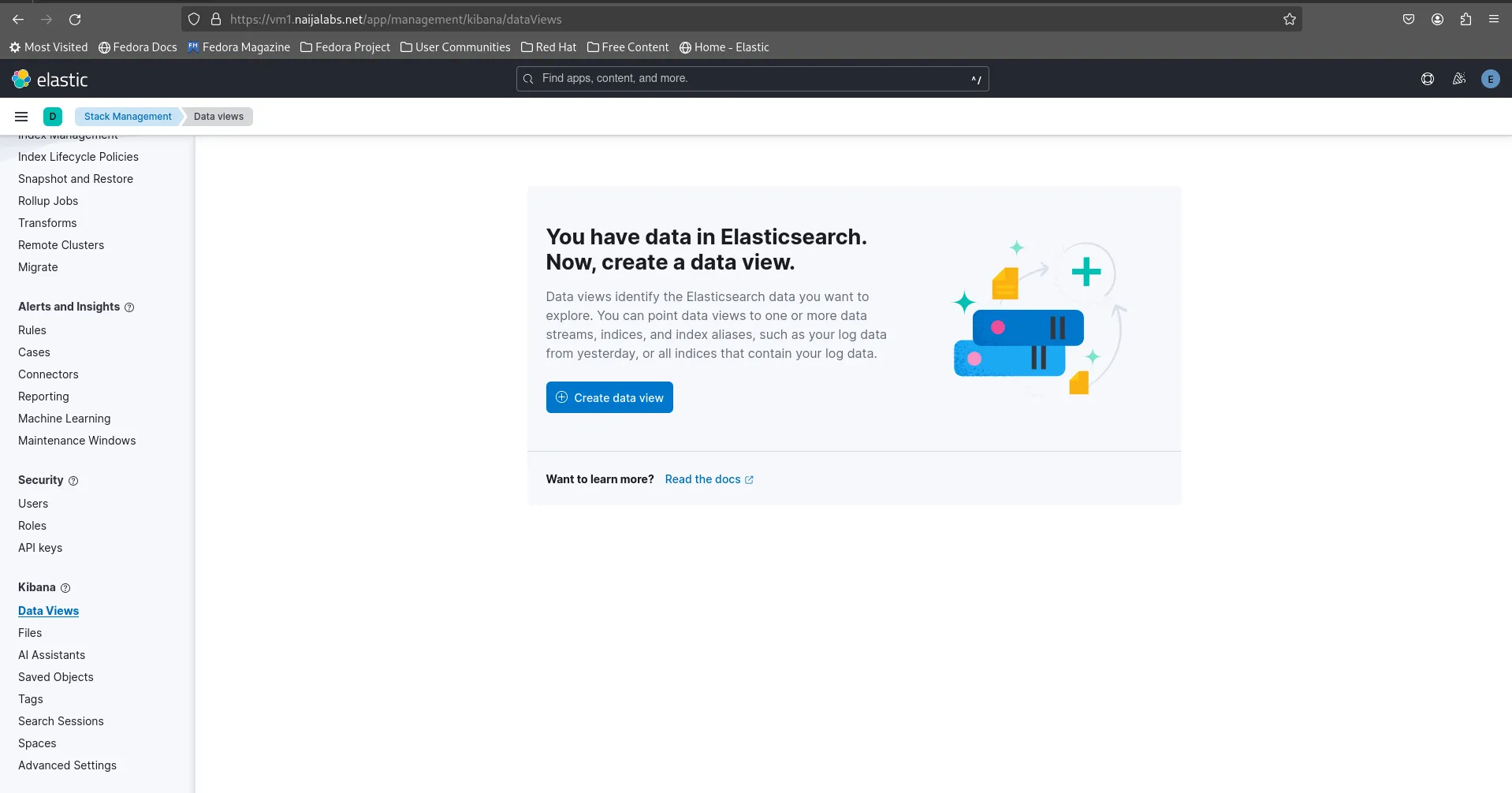Open the browser extensions puzzle icon
This screenshot has height=793, width=1512.
(1465, 19)
